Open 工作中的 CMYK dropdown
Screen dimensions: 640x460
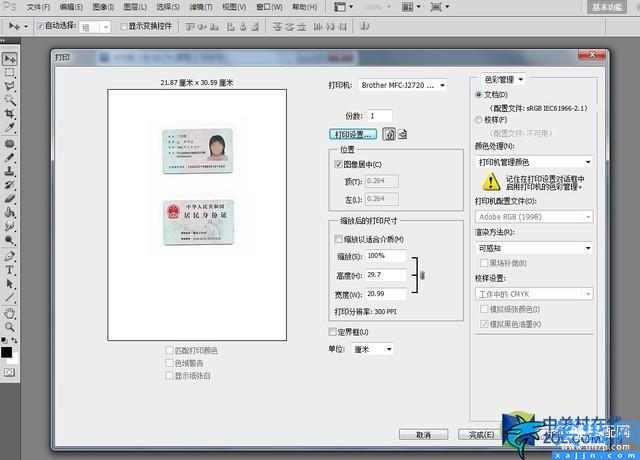pyautogui.click(x=534, y=294)
